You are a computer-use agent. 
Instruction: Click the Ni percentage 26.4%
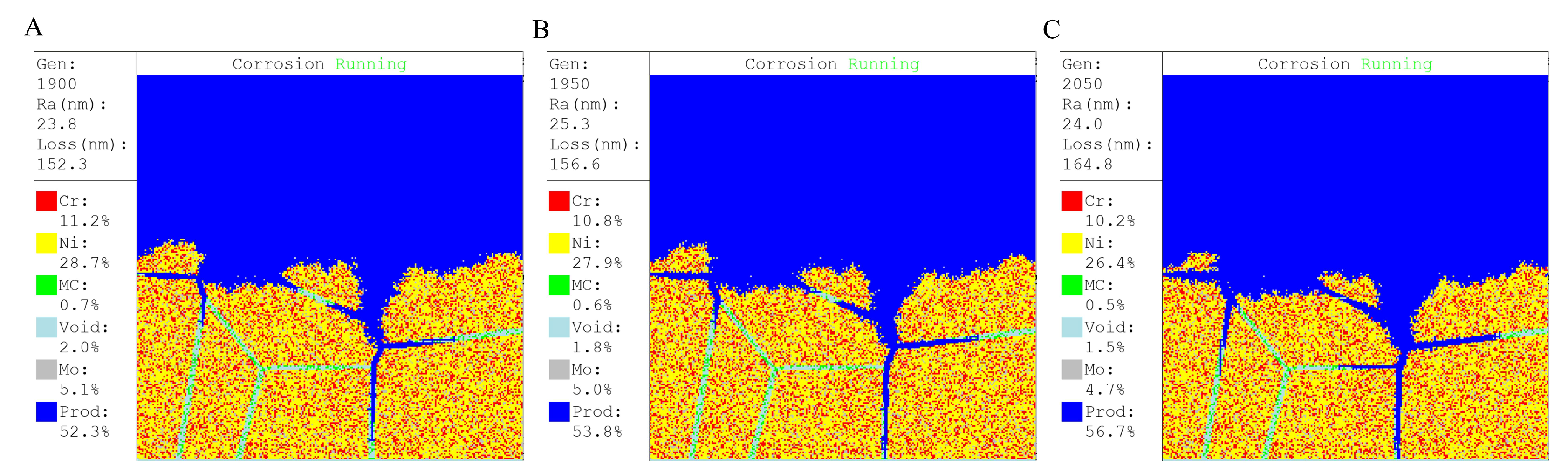(x=1109, y=263)
